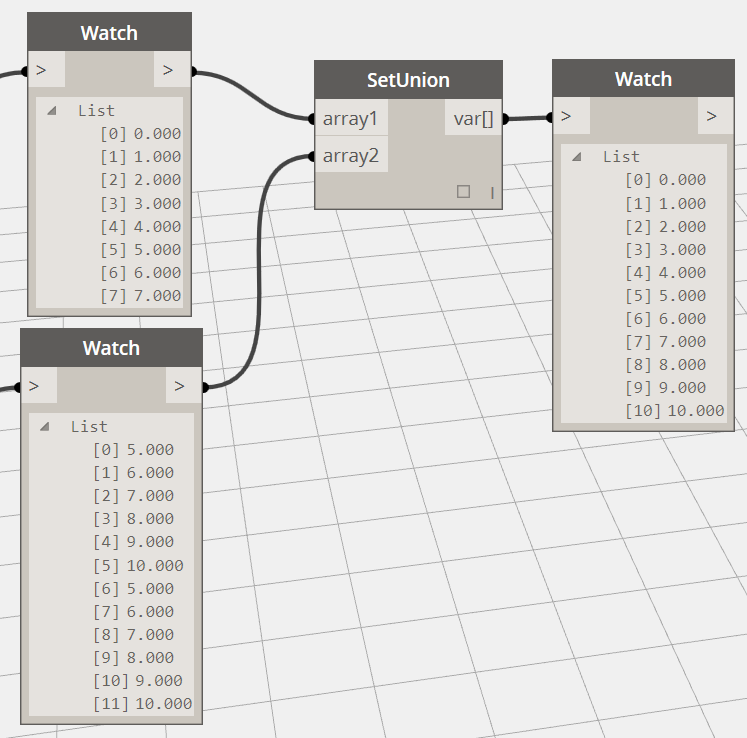The width and height of the screenshot is (747, 738).
Task: Select item [0] 5.000 in bottom-left Watch
Action: click(x=133, y=450)
